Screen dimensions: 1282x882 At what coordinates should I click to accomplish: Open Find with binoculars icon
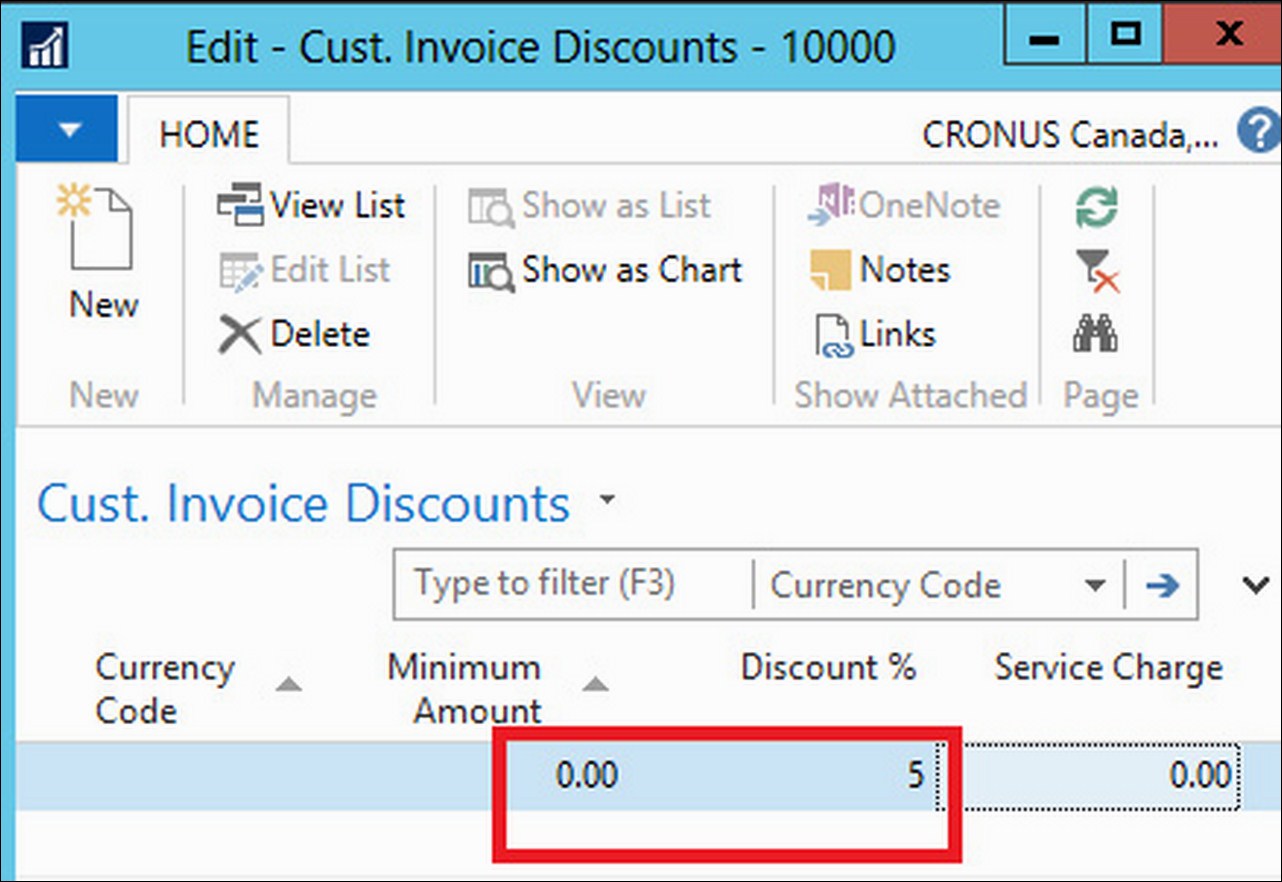[1096, 335]
